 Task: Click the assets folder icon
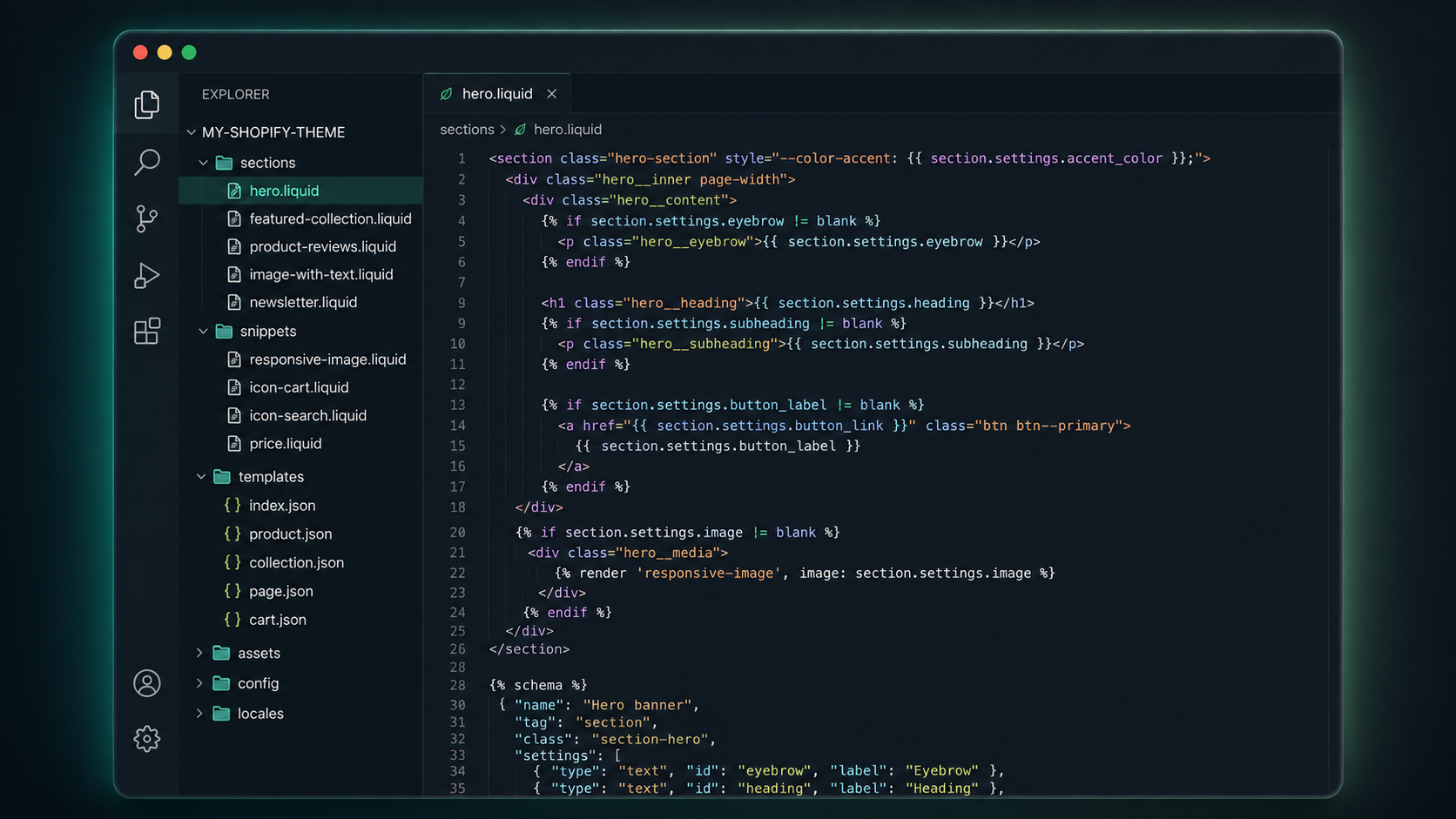coord(221,653)
